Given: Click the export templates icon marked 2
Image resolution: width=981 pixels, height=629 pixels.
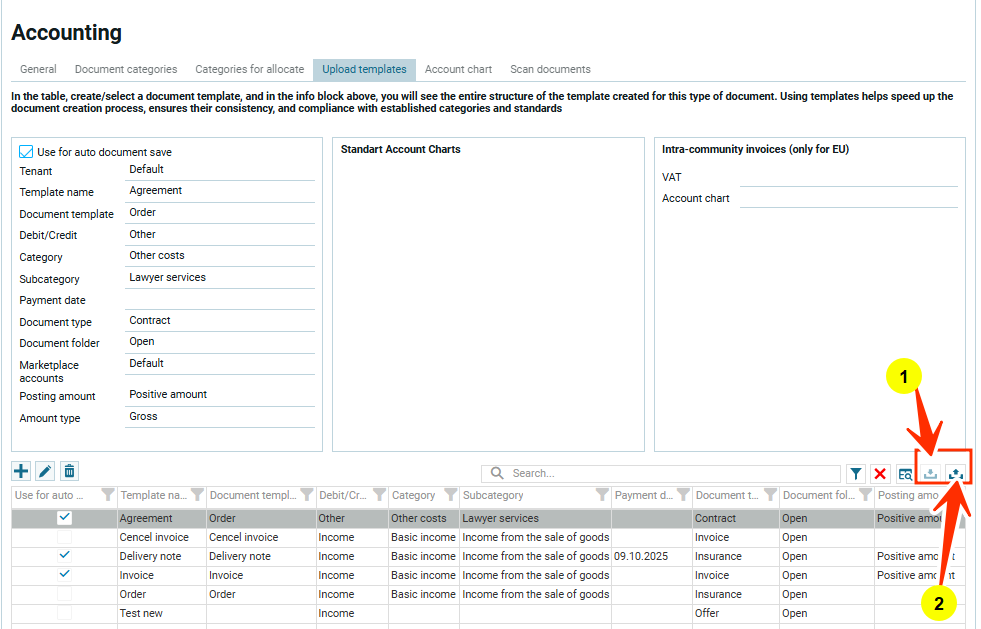Looking at the screenshot, I should coord(956,474).
